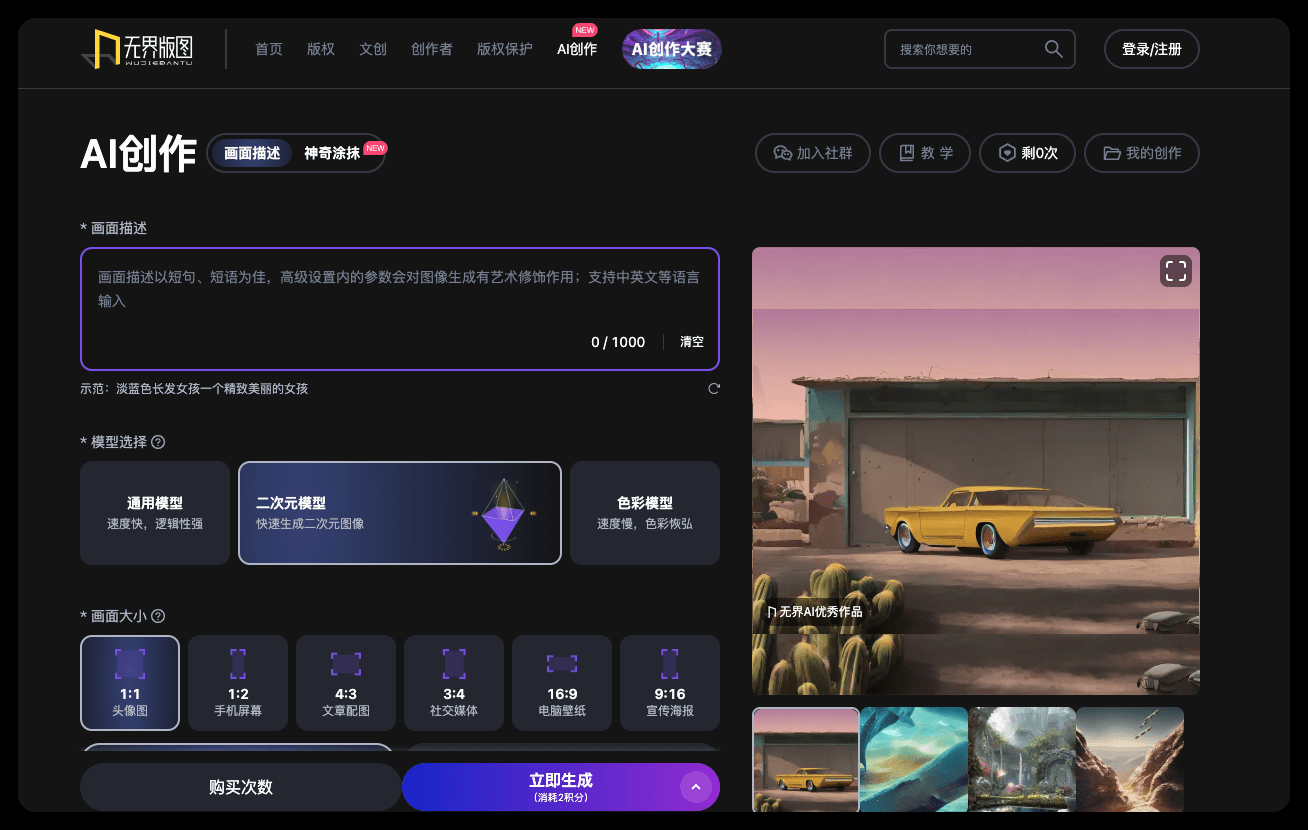This screenshot has height=830, width=1308.
Task: Select the 通用模型 model option
Action: pyautogui.click(x=155, y=513)
